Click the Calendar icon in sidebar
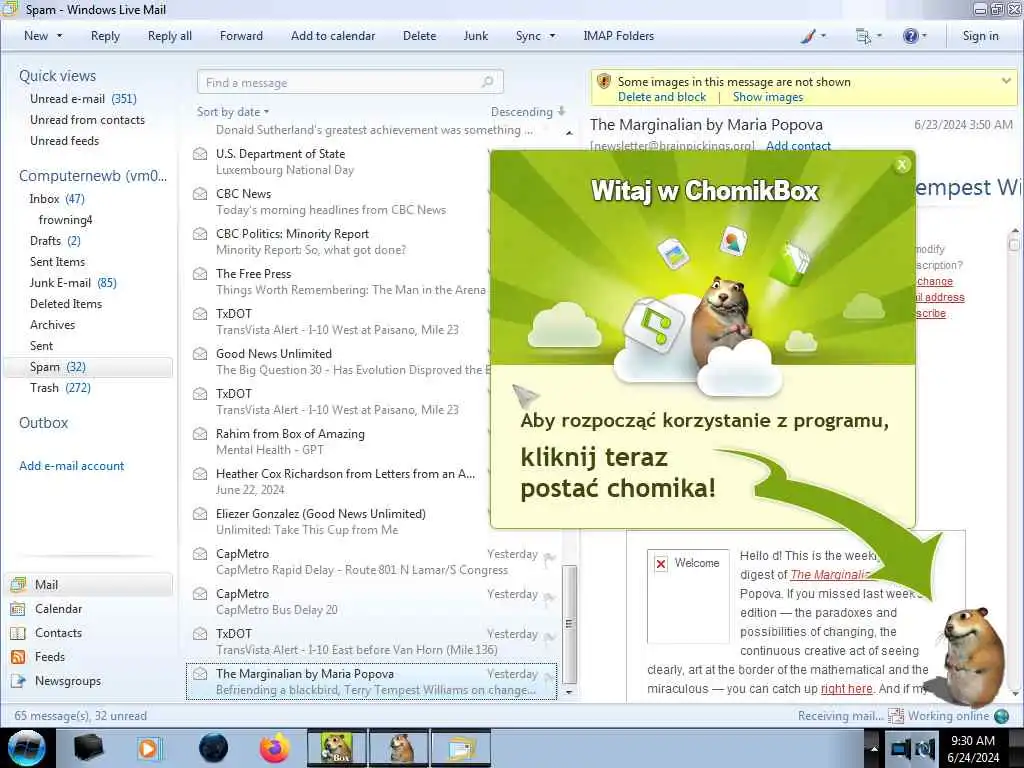Screen dimensions: 1024x768 tap(18, 609)
